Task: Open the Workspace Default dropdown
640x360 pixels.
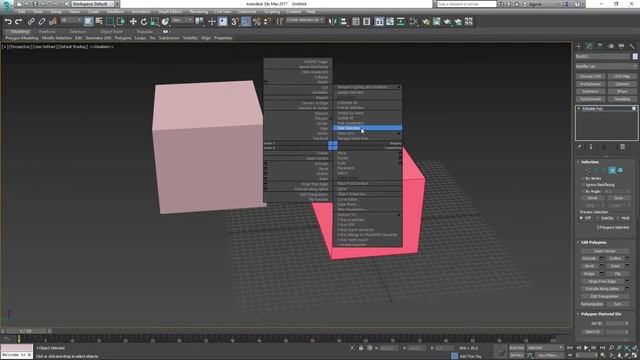Action: tap(93, 4)
